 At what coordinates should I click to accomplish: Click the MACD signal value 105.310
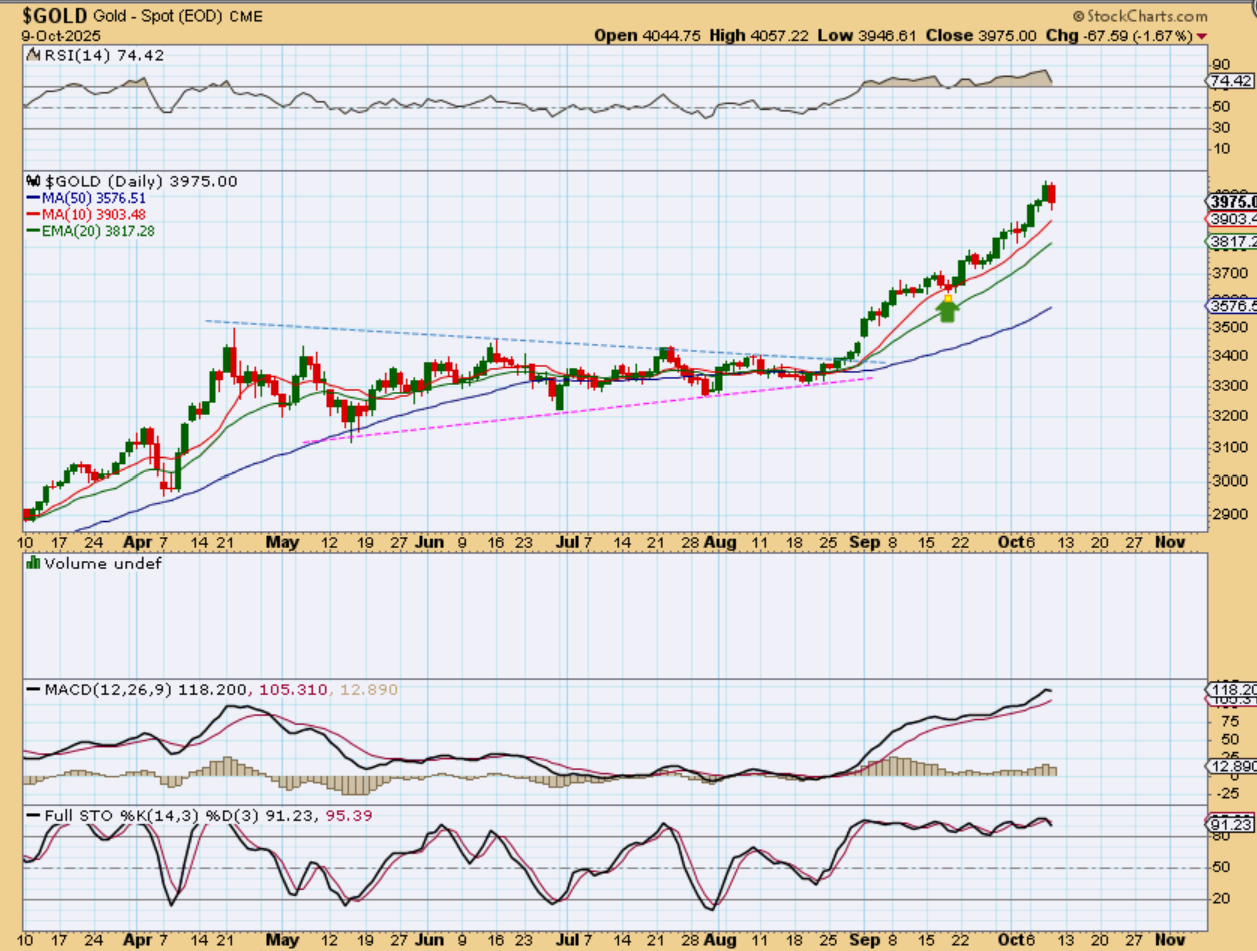point(295,690)
